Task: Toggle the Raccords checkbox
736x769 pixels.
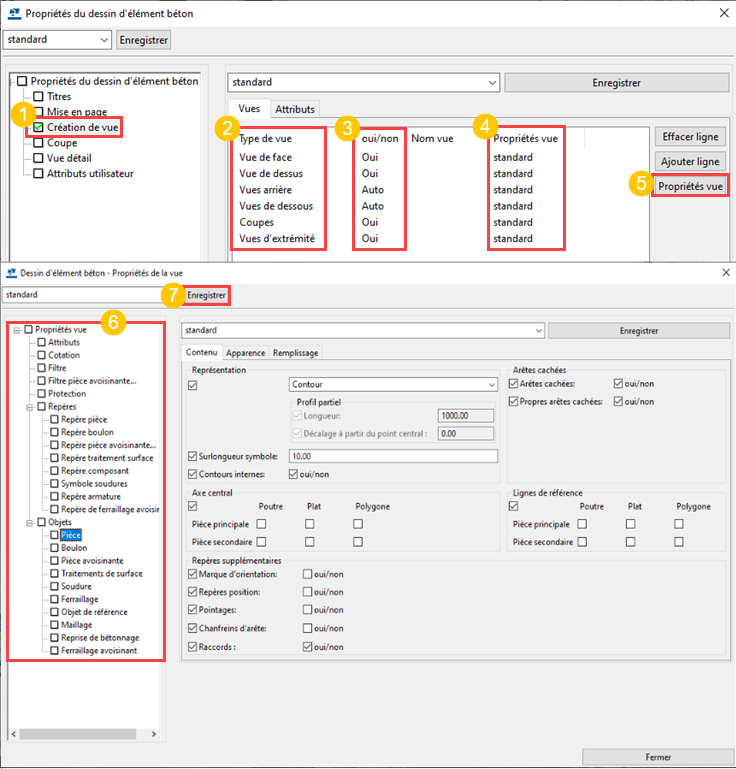Action: coord(192,646)
